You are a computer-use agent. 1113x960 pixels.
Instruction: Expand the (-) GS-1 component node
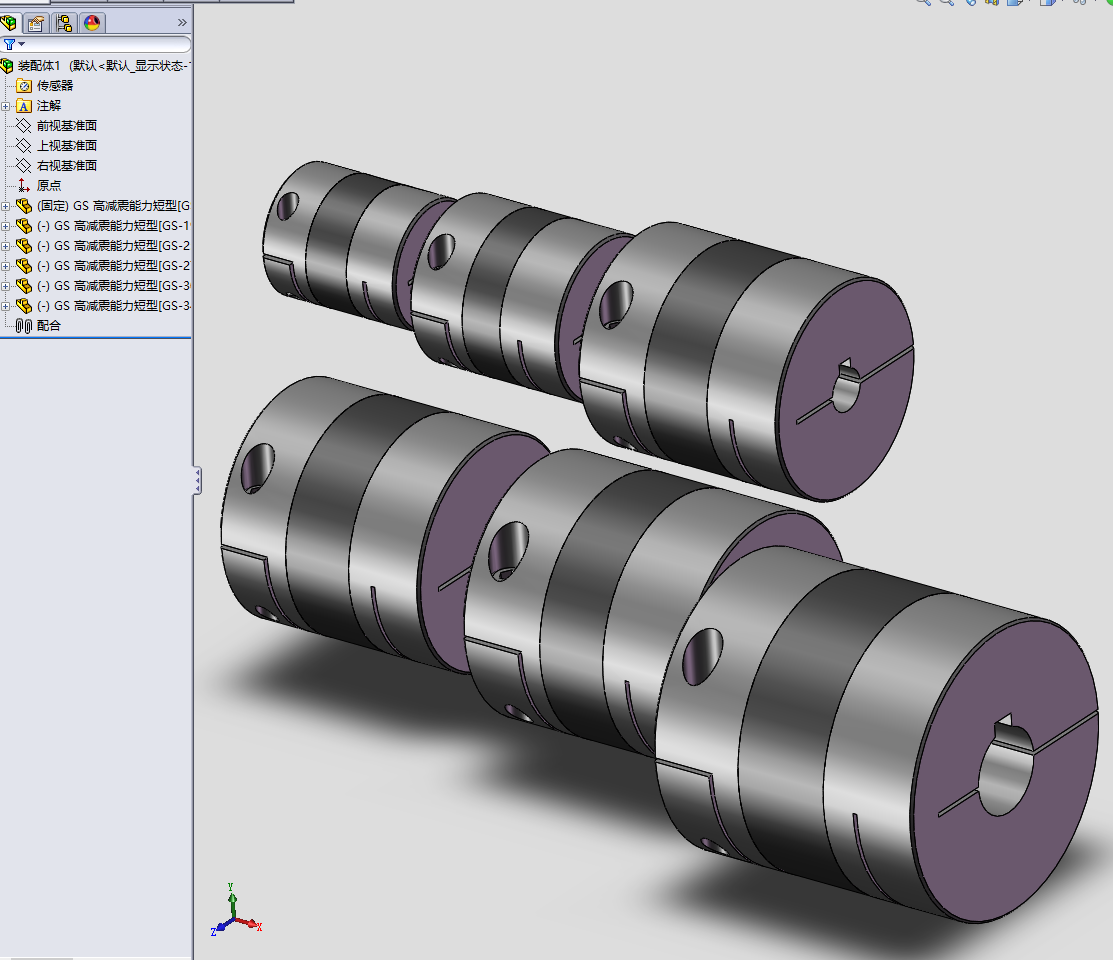[6, 226]
